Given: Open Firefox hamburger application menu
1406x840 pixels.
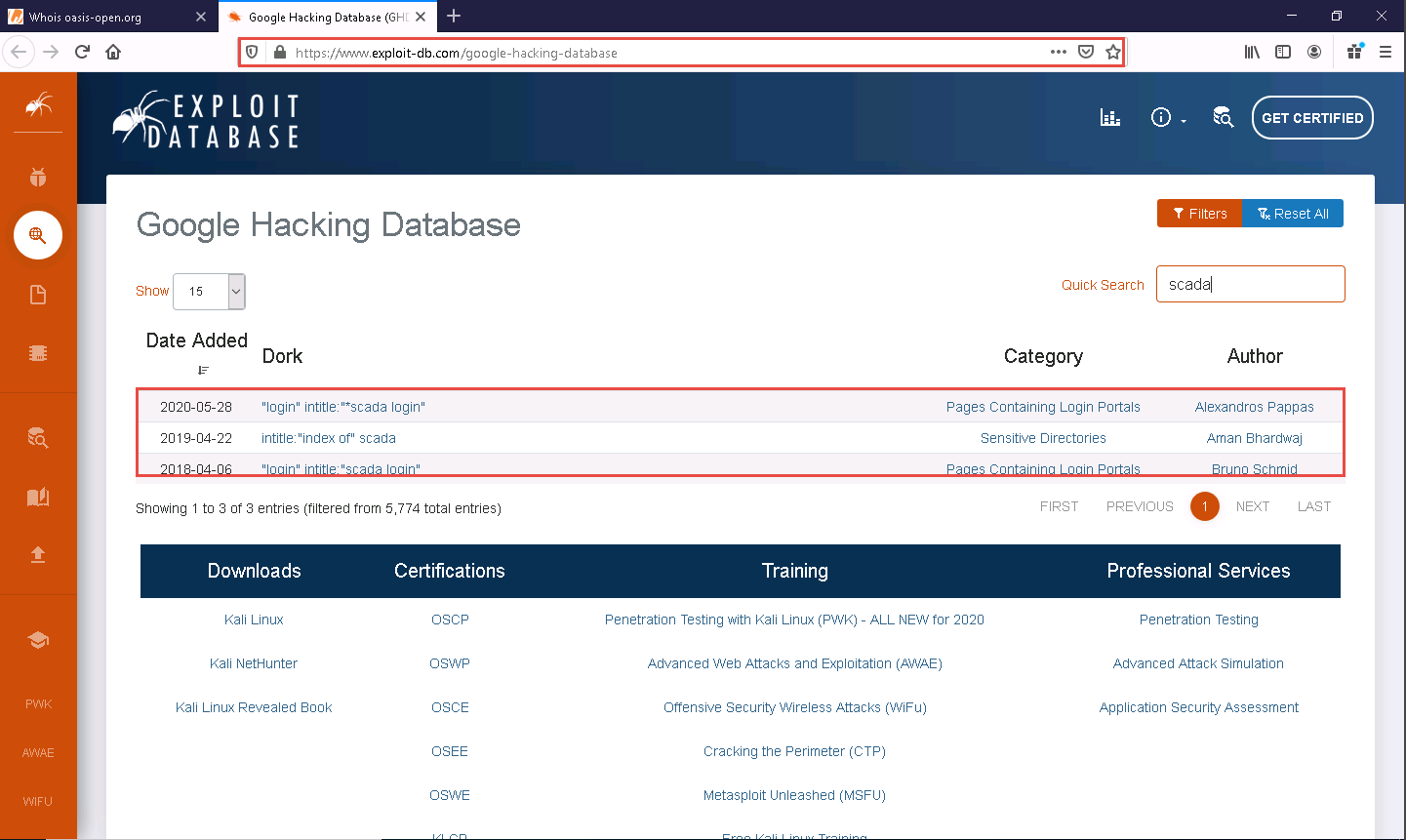Looking at the screenshot, I should coord(1385,53).
